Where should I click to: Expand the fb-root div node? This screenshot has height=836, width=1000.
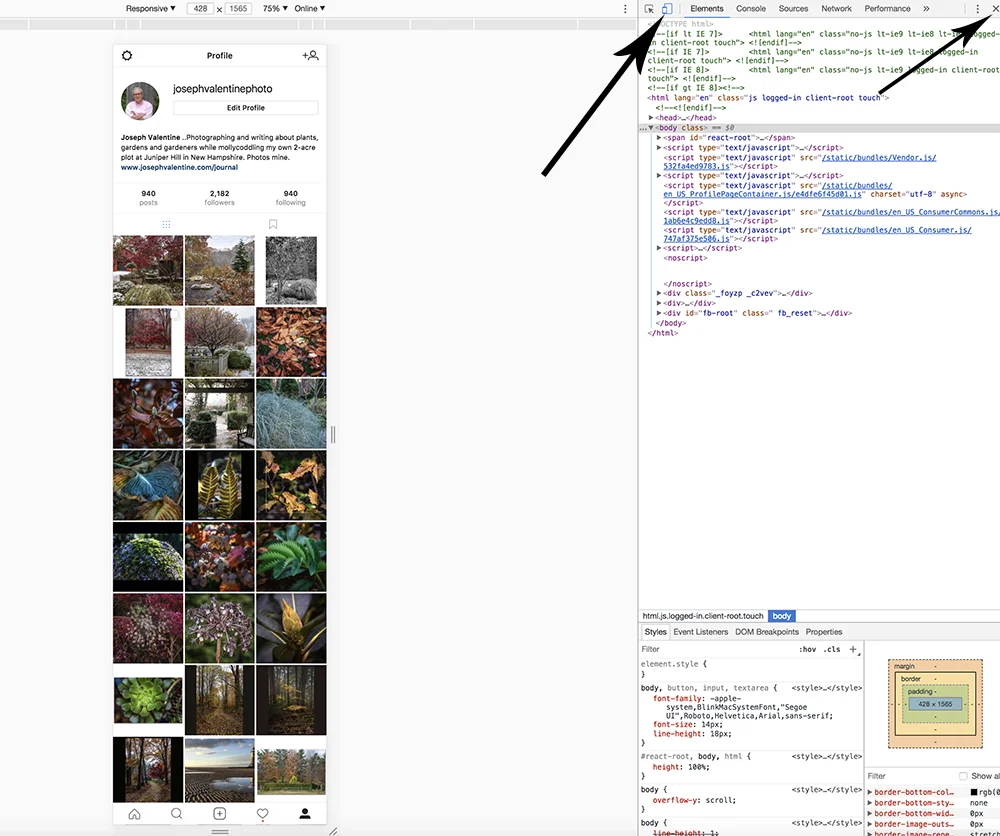click(x=659, y=313)
